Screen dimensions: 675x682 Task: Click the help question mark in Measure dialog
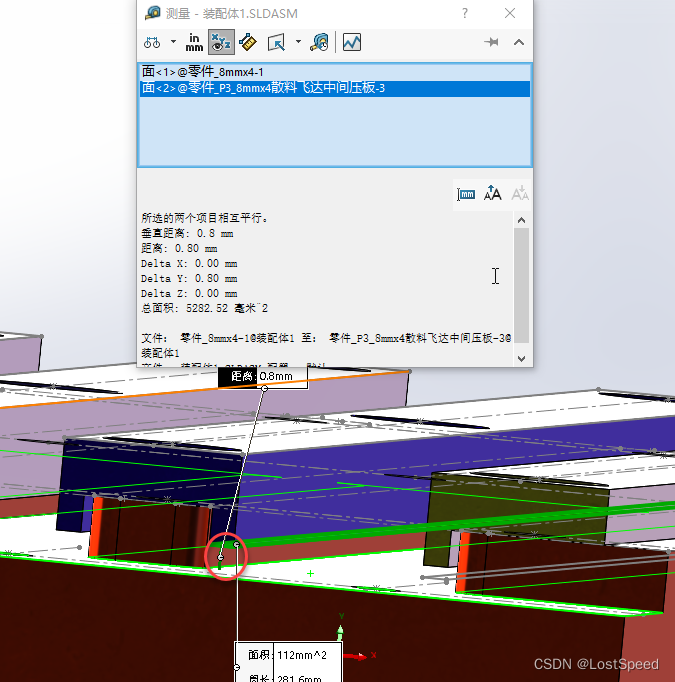465,13
